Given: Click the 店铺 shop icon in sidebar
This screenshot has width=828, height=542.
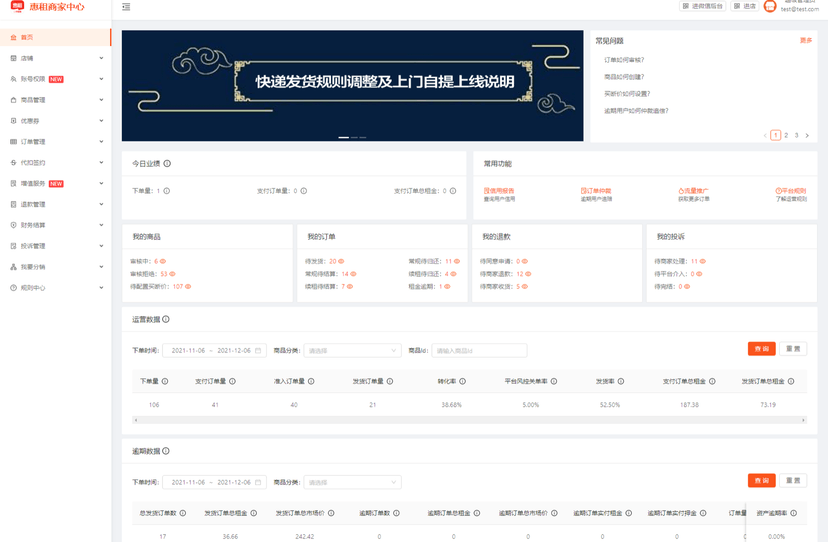Looking at the screenshot, I should pyautogui.click(x=13, y=58).
